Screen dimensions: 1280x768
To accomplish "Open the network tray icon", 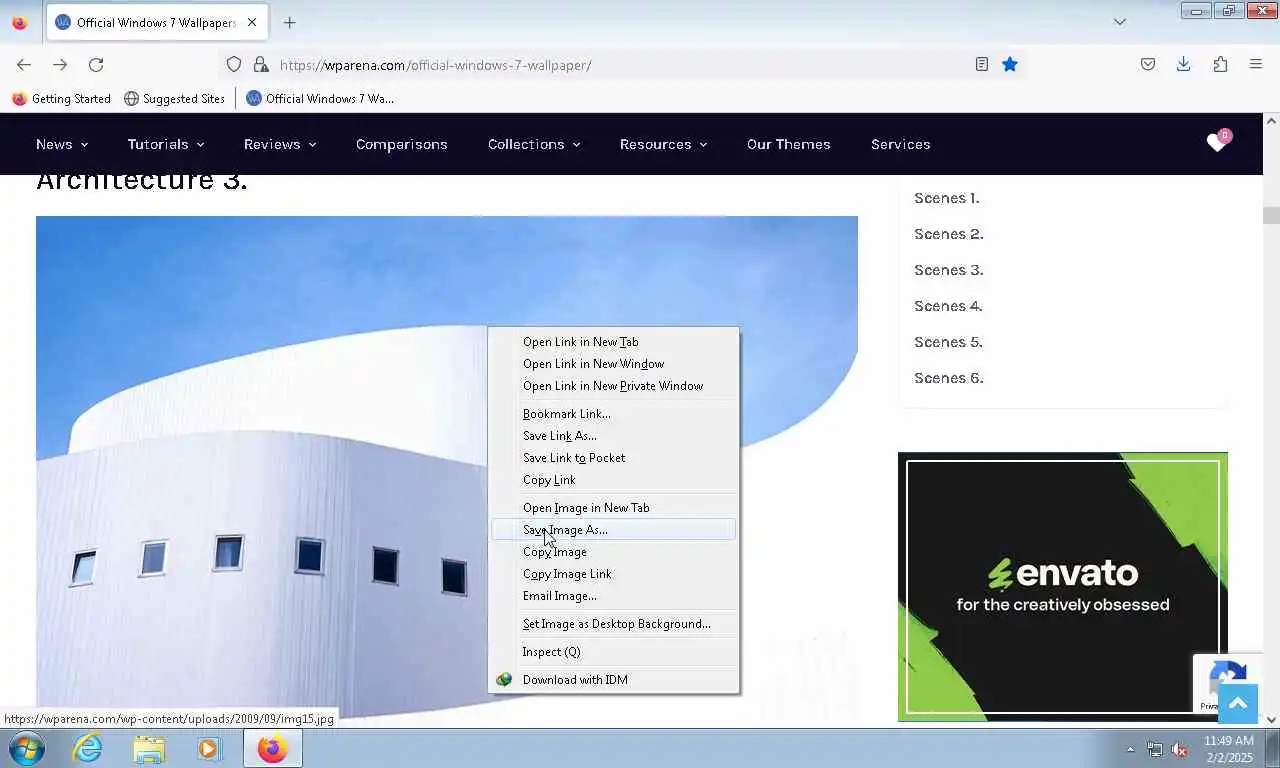I will [1155, 749].
